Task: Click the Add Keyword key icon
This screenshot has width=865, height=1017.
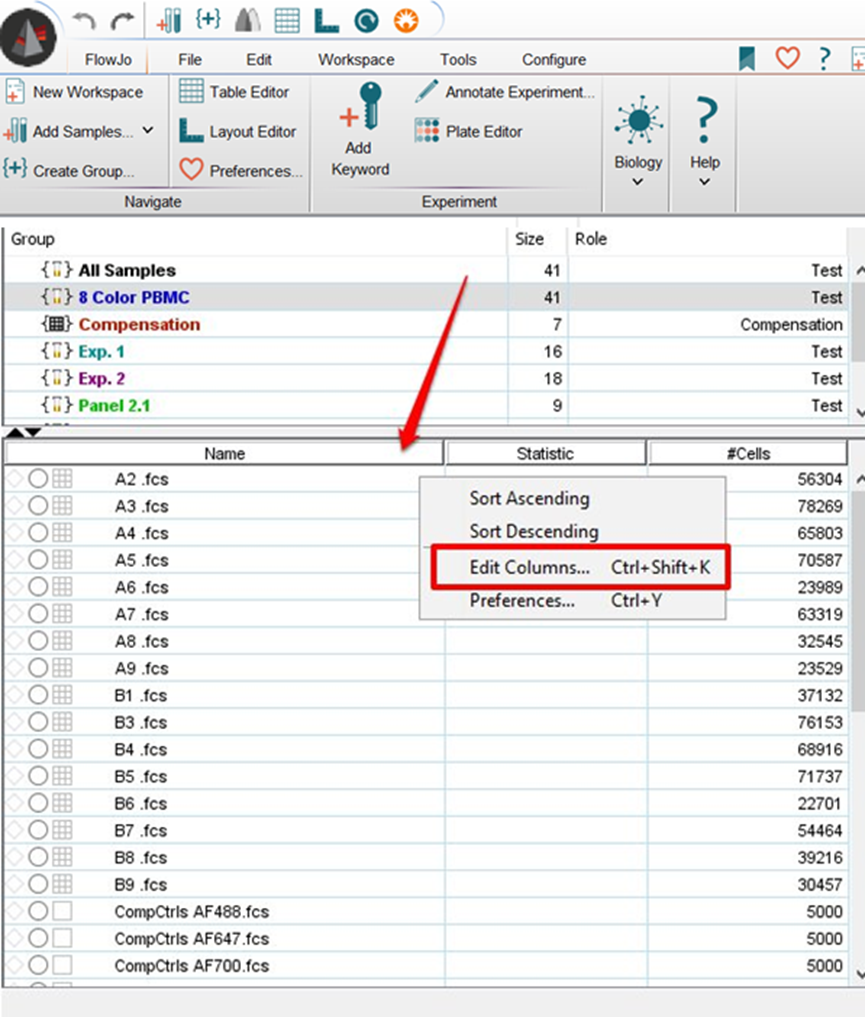Action: tap(362, 106)
